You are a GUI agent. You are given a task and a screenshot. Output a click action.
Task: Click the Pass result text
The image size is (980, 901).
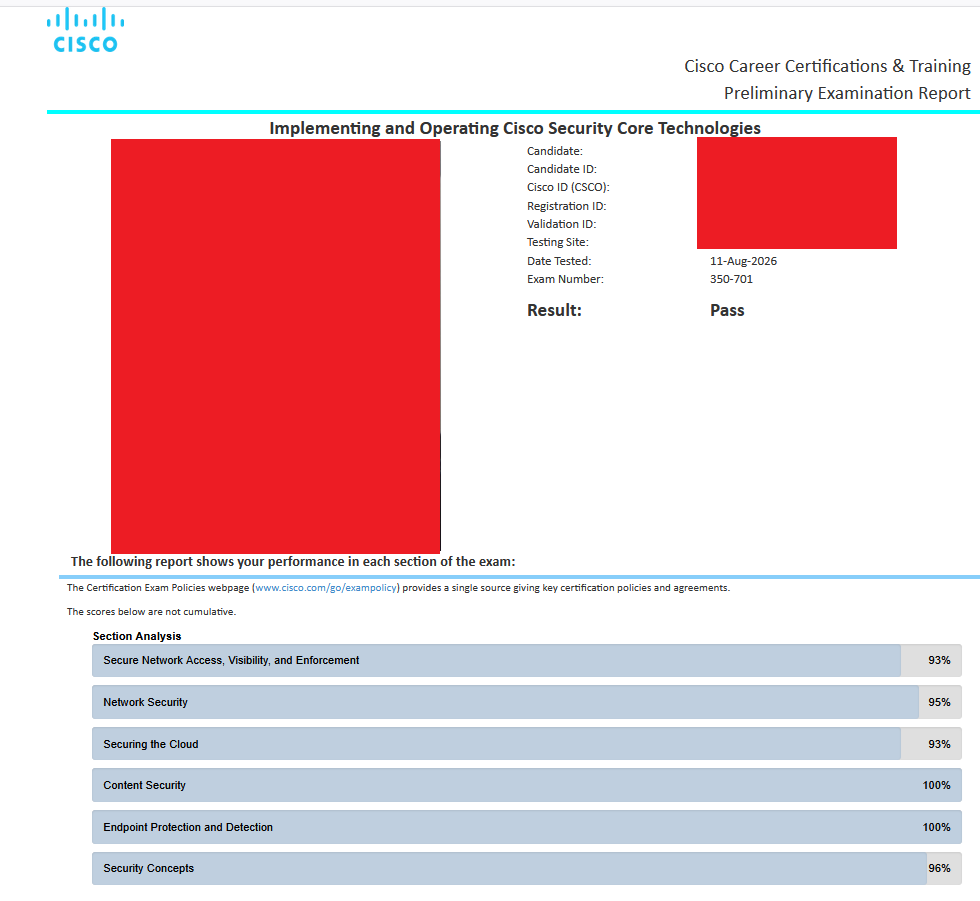[727, 311]
